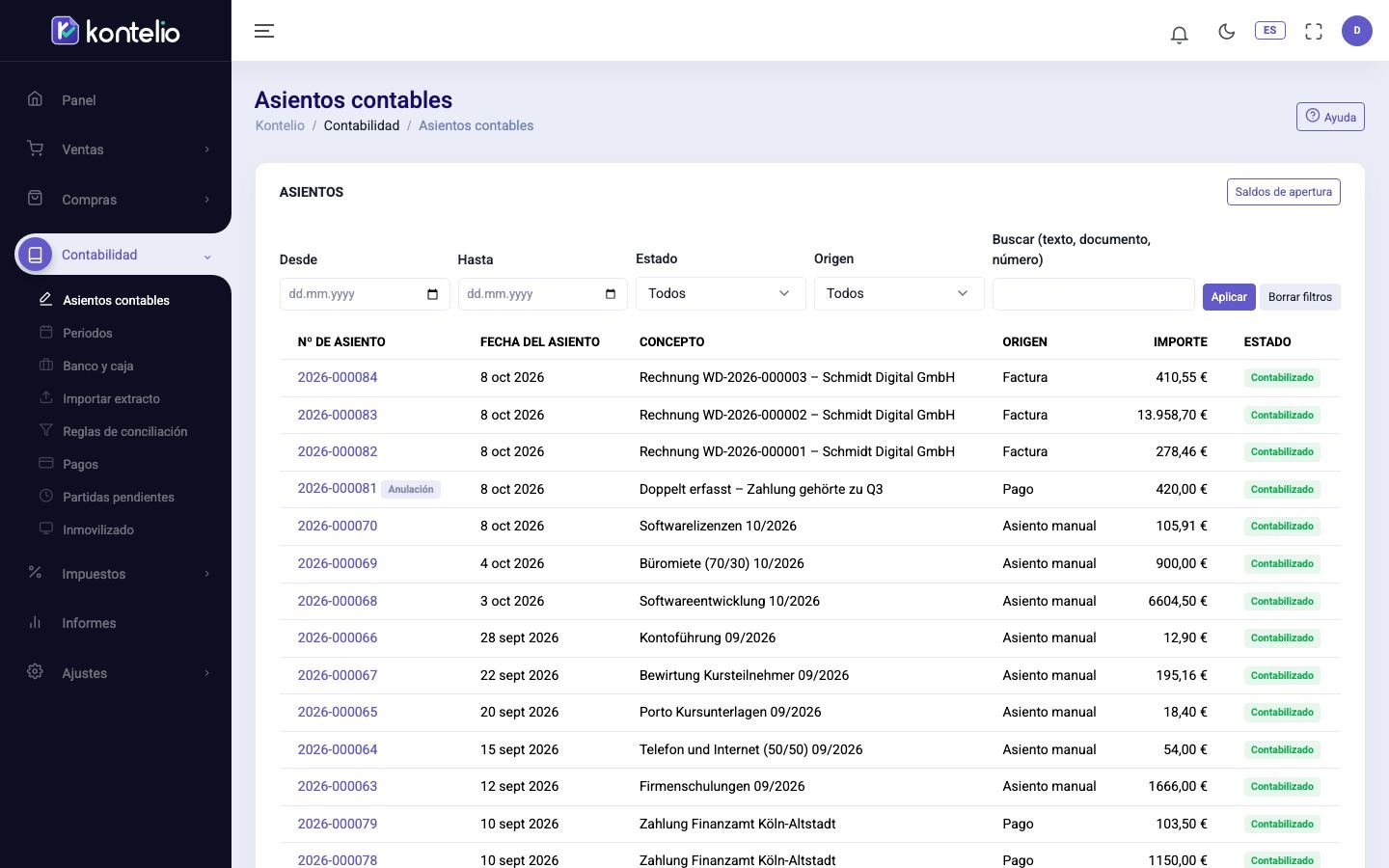Open Reglas de conciliación menu item
The image size is (1389, 868).
[125, 431]
